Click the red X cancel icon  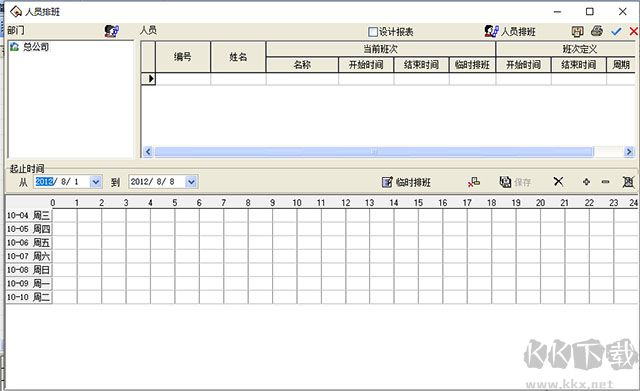click(633, 31)
